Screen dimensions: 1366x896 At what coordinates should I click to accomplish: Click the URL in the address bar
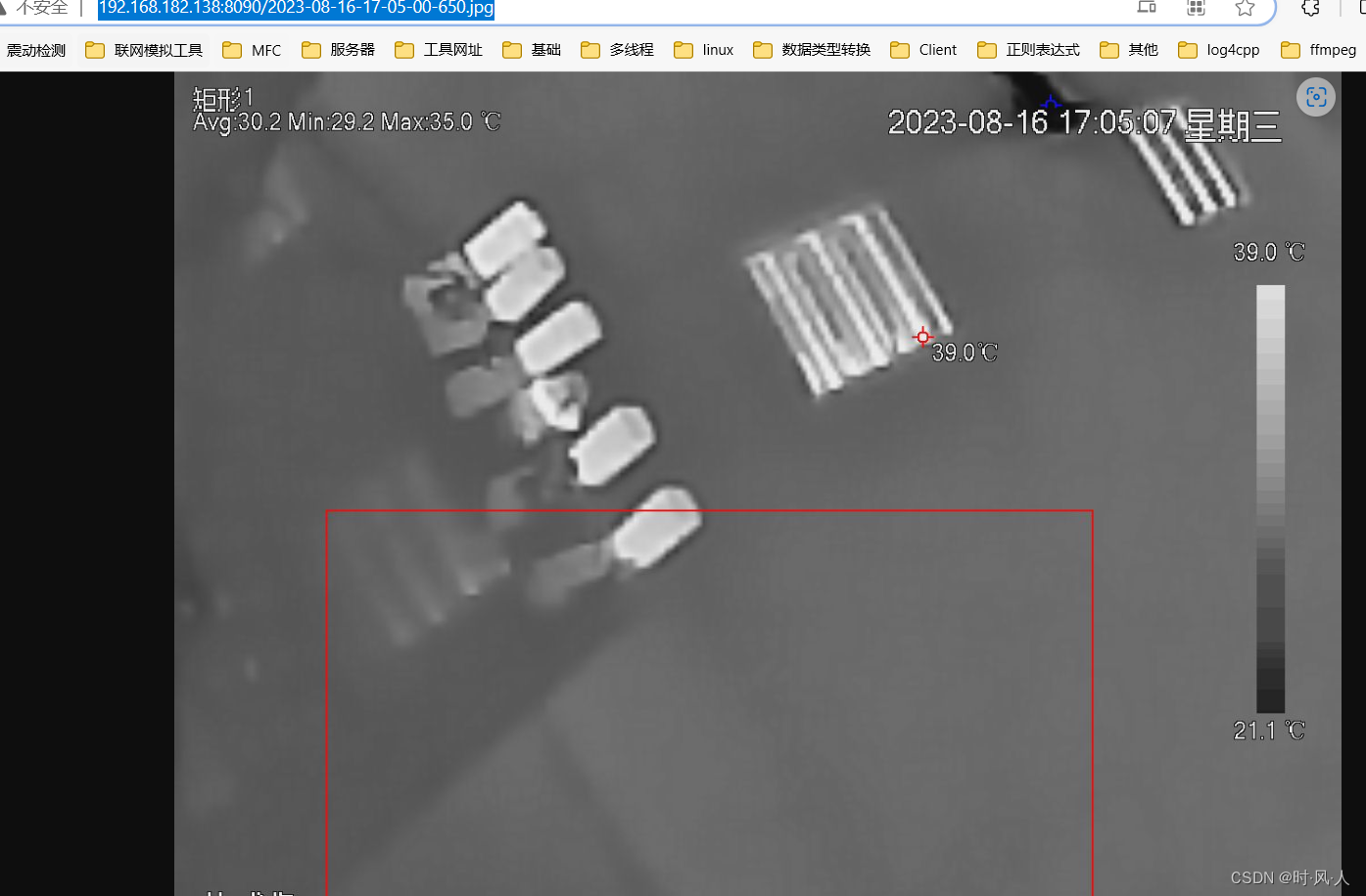click(x=296, y=8)
